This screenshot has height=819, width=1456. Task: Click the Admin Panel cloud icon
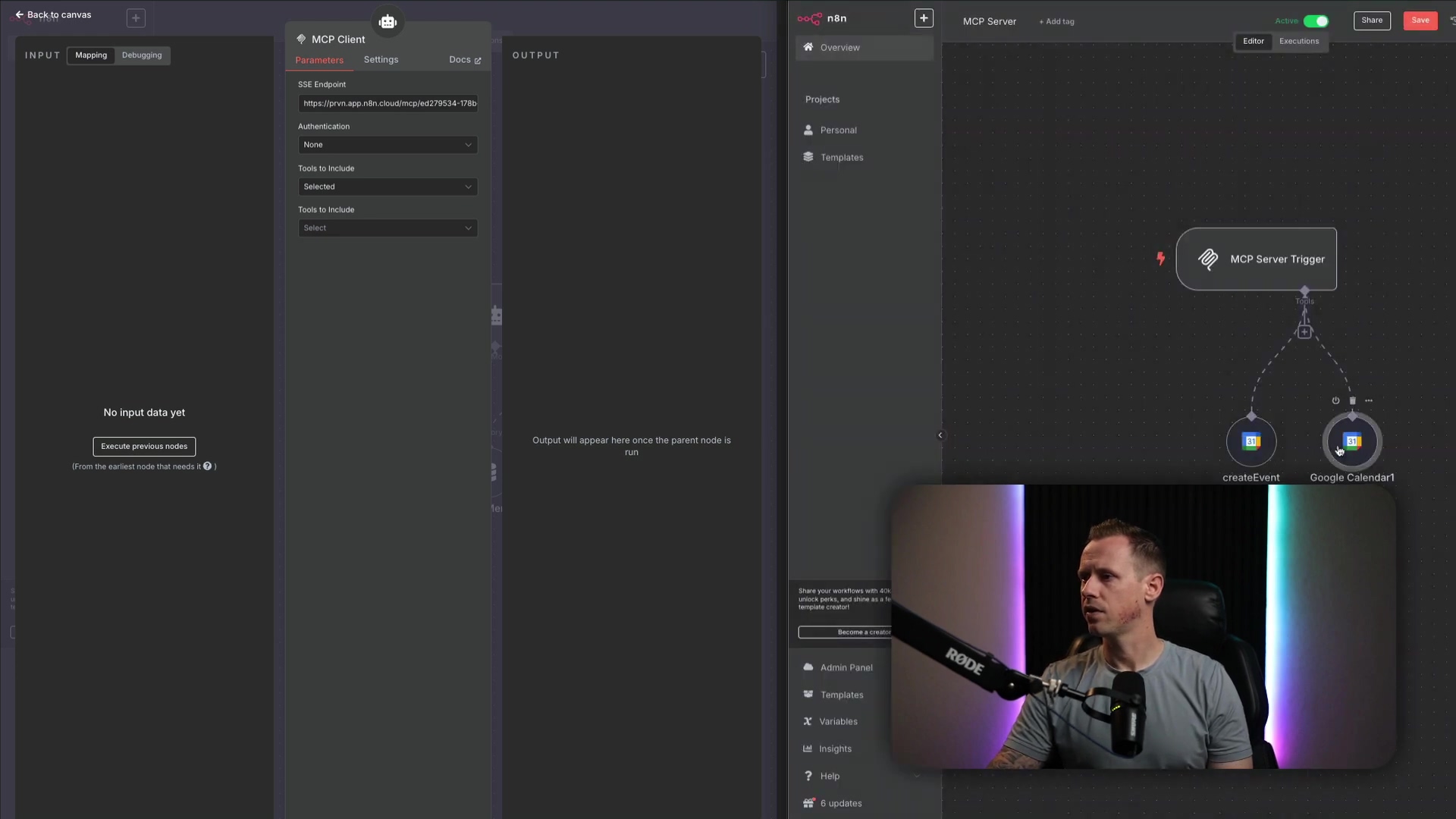808,667
